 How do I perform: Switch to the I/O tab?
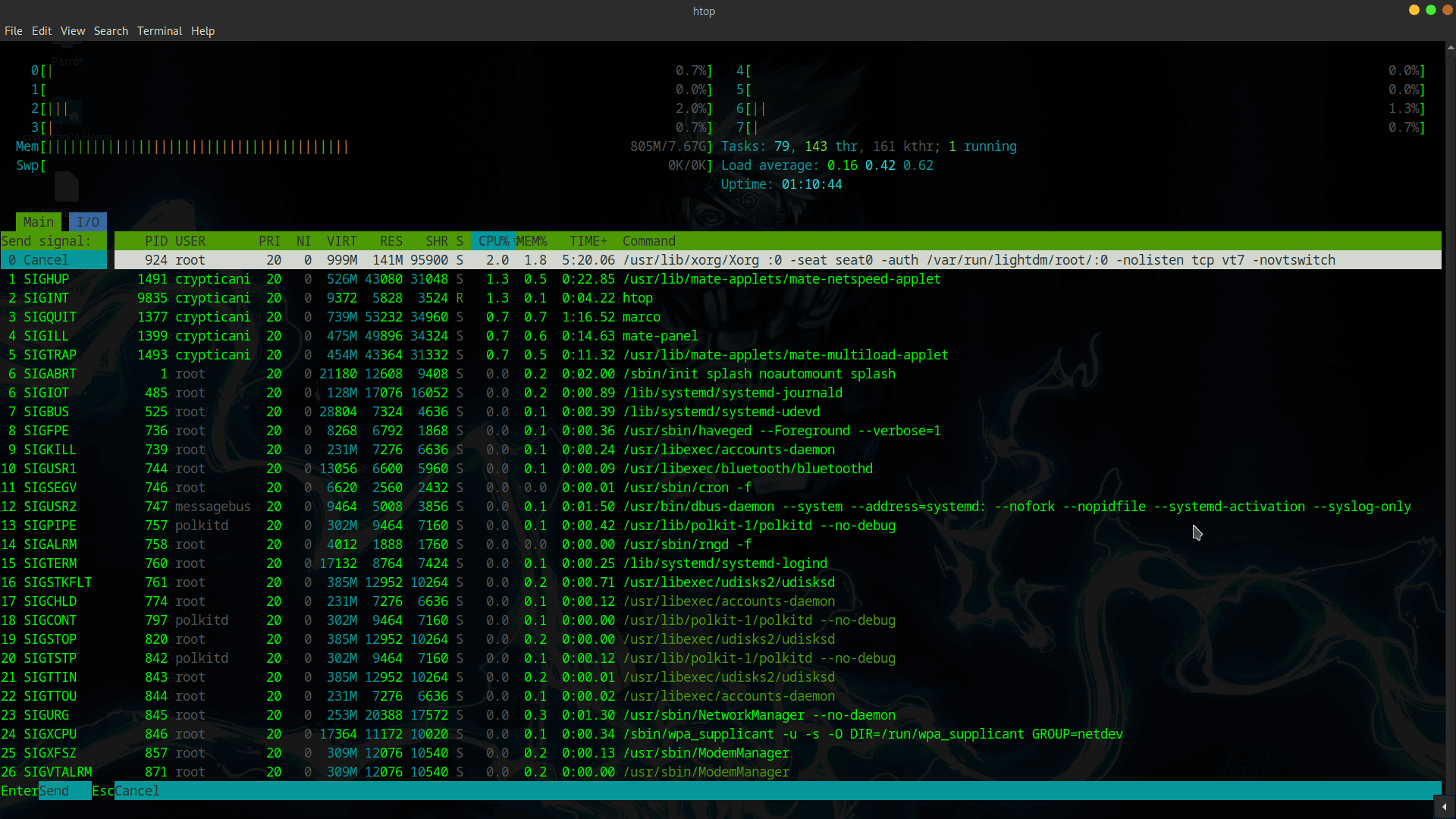coord(87,221)
